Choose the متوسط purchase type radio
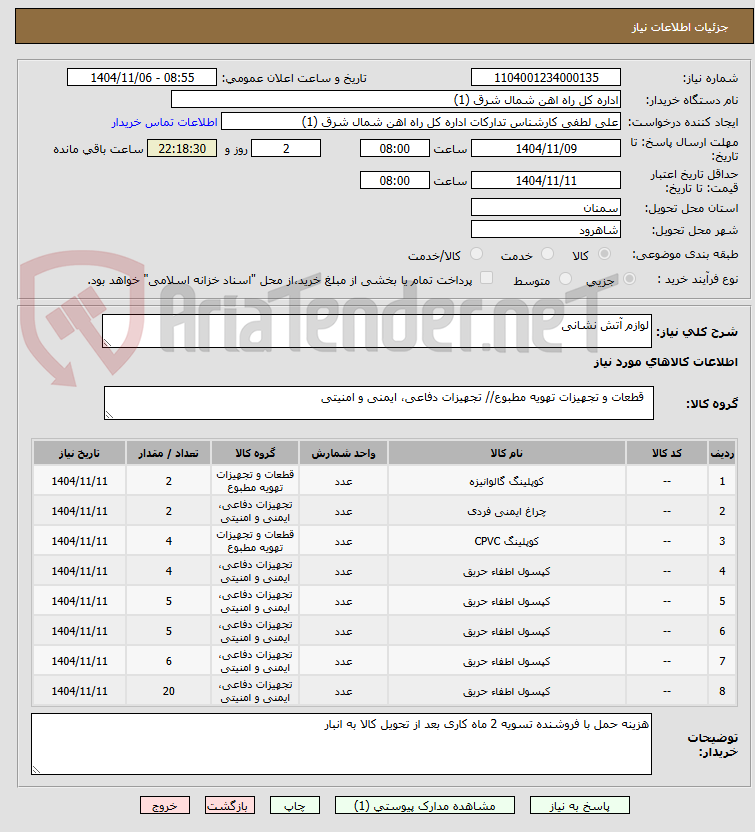The width and height of the screenshot is (755, 832). click(x=566, y=279)
